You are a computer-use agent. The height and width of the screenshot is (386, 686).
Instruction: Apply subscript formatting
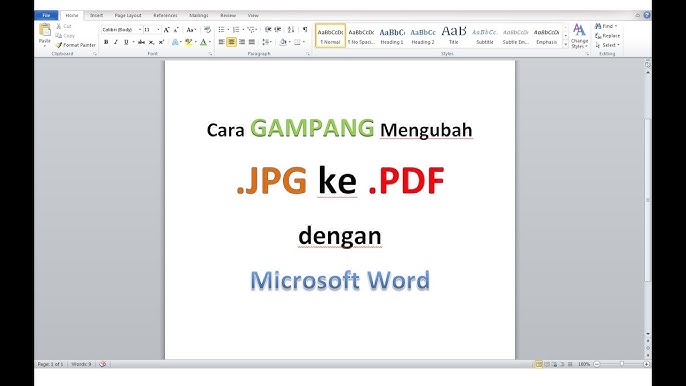151,42
